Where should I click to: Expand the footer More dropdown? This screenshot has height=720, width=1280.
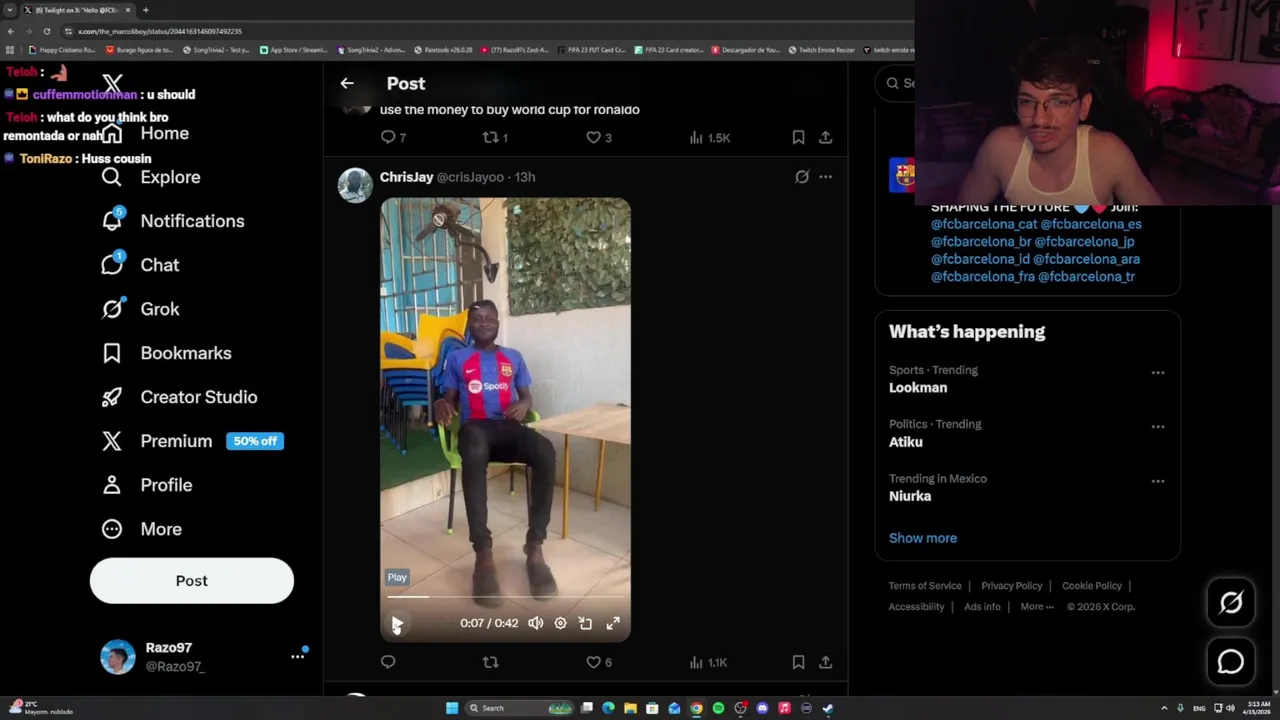[1037, 607]
